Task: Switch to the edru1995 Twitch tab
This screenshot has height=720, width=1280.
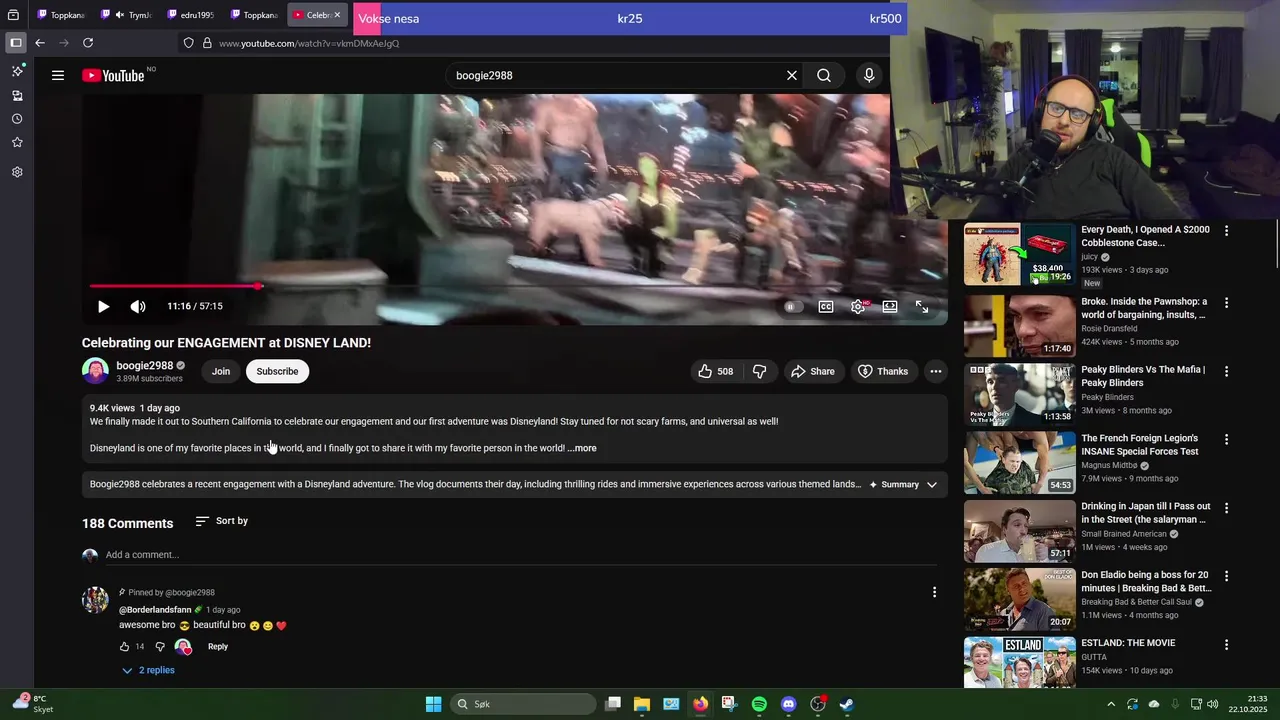Action: coord(191,15)
